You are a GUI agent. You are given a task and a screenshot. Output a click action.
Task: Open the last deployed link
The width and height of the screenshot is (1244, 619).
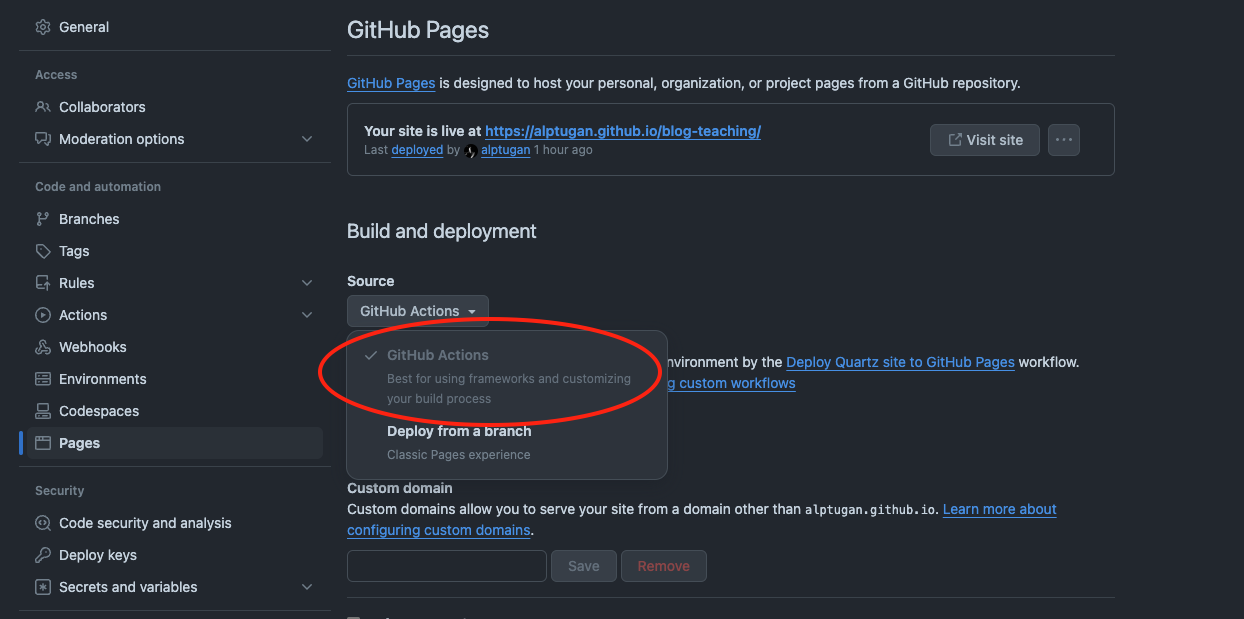coord(417,150)
